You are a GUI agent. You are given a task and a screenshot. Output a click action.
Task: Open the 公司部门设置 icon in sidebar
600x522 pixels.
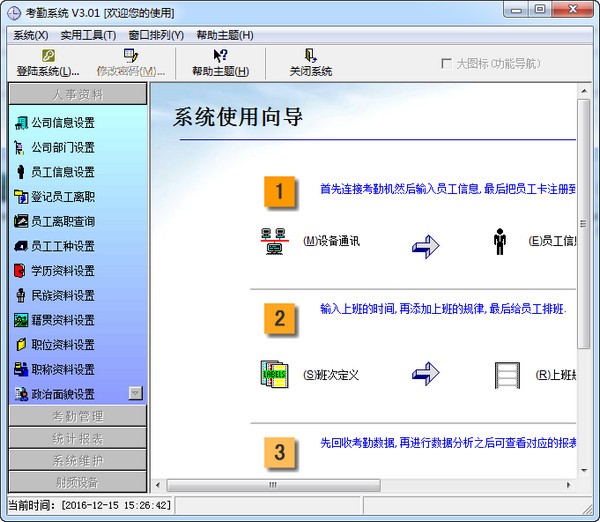click(x=19, y=148)
